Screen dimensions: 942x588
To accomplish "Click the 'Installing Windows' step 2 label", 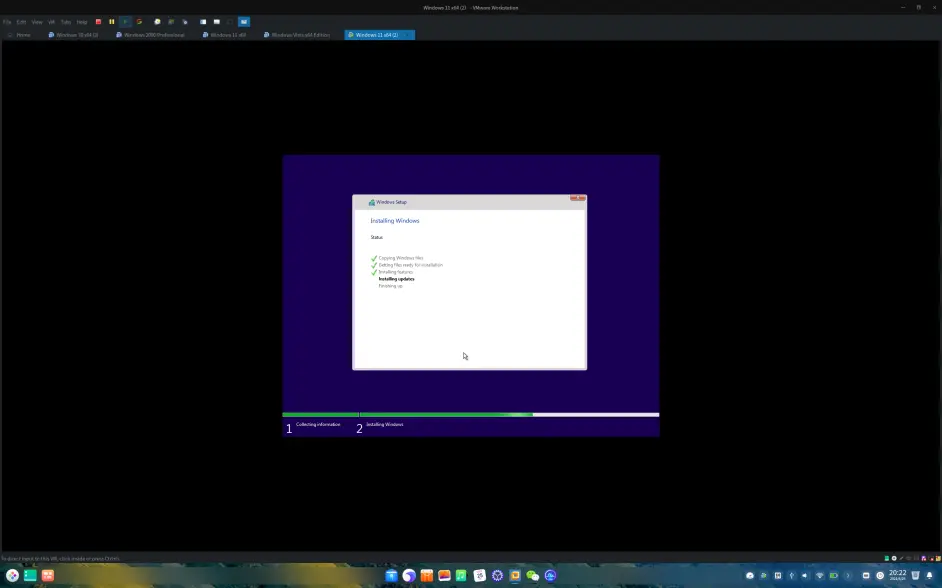I will 384,425.
